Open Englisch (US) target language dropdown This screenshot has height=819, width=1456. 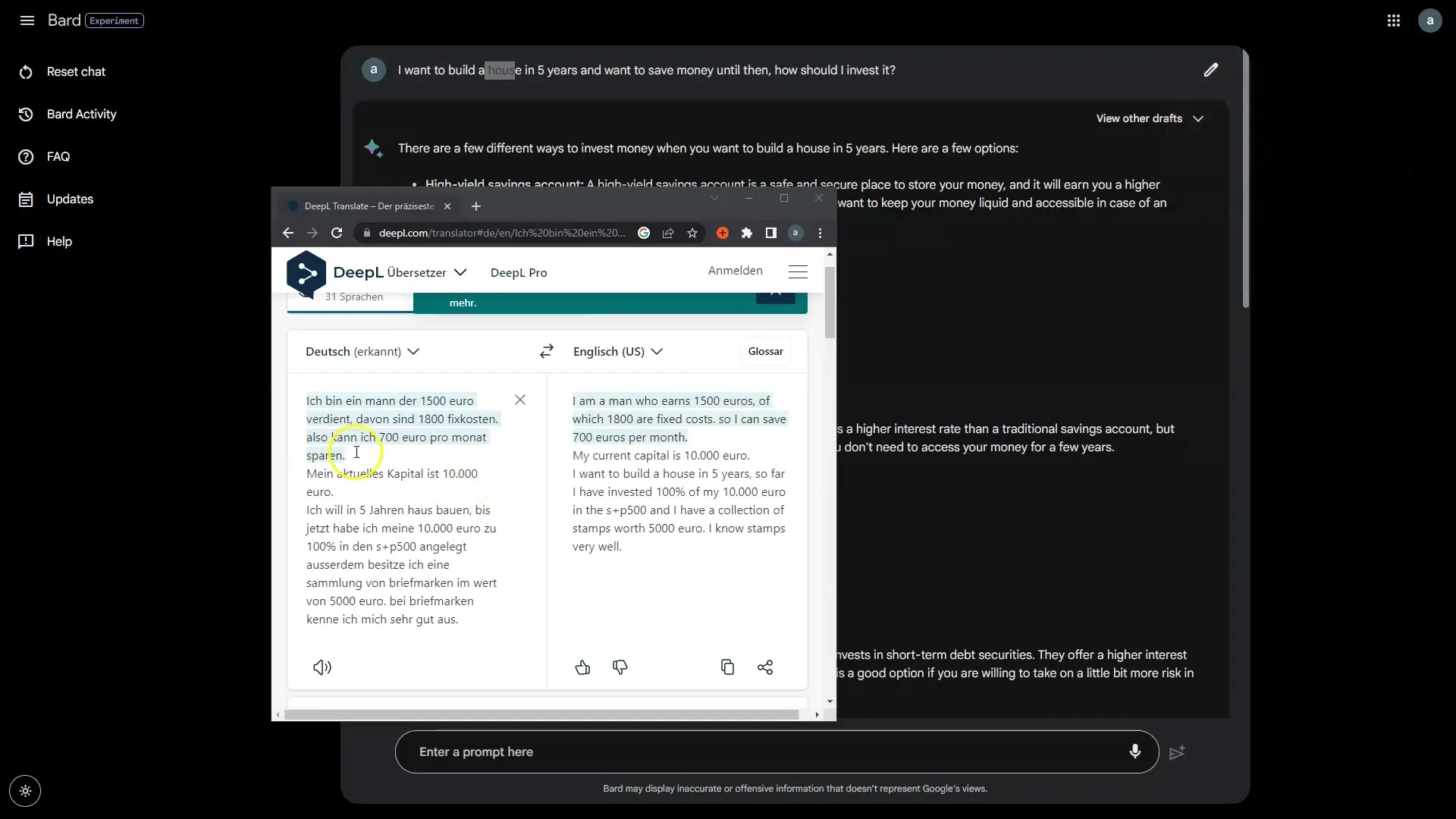(618, 351)
